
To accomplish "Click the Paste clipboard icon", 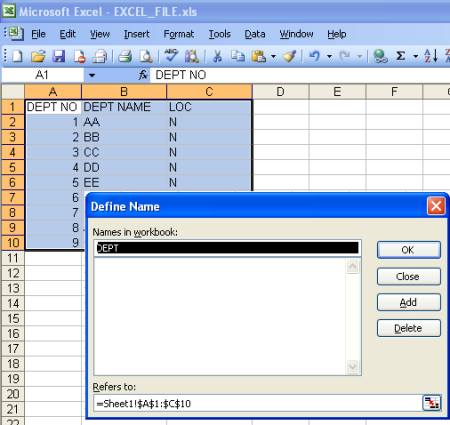I will pos(259,56).
